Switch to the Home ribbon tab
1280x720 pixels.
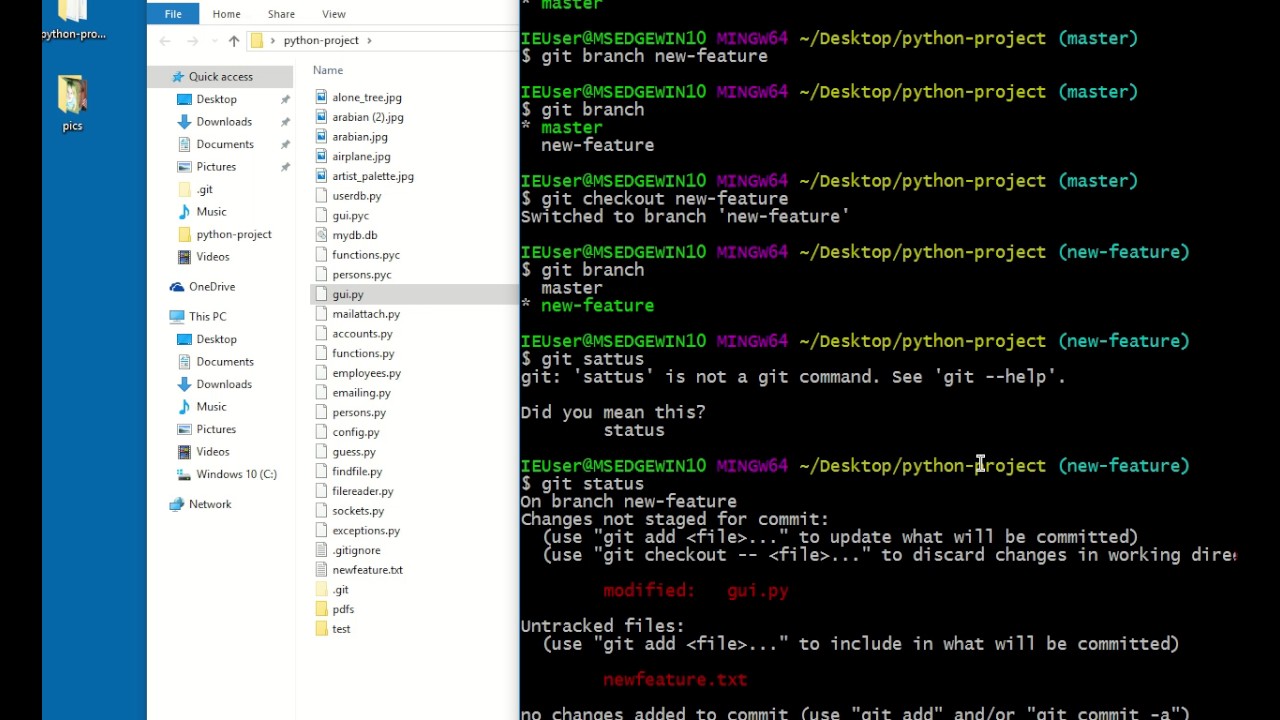226,14
